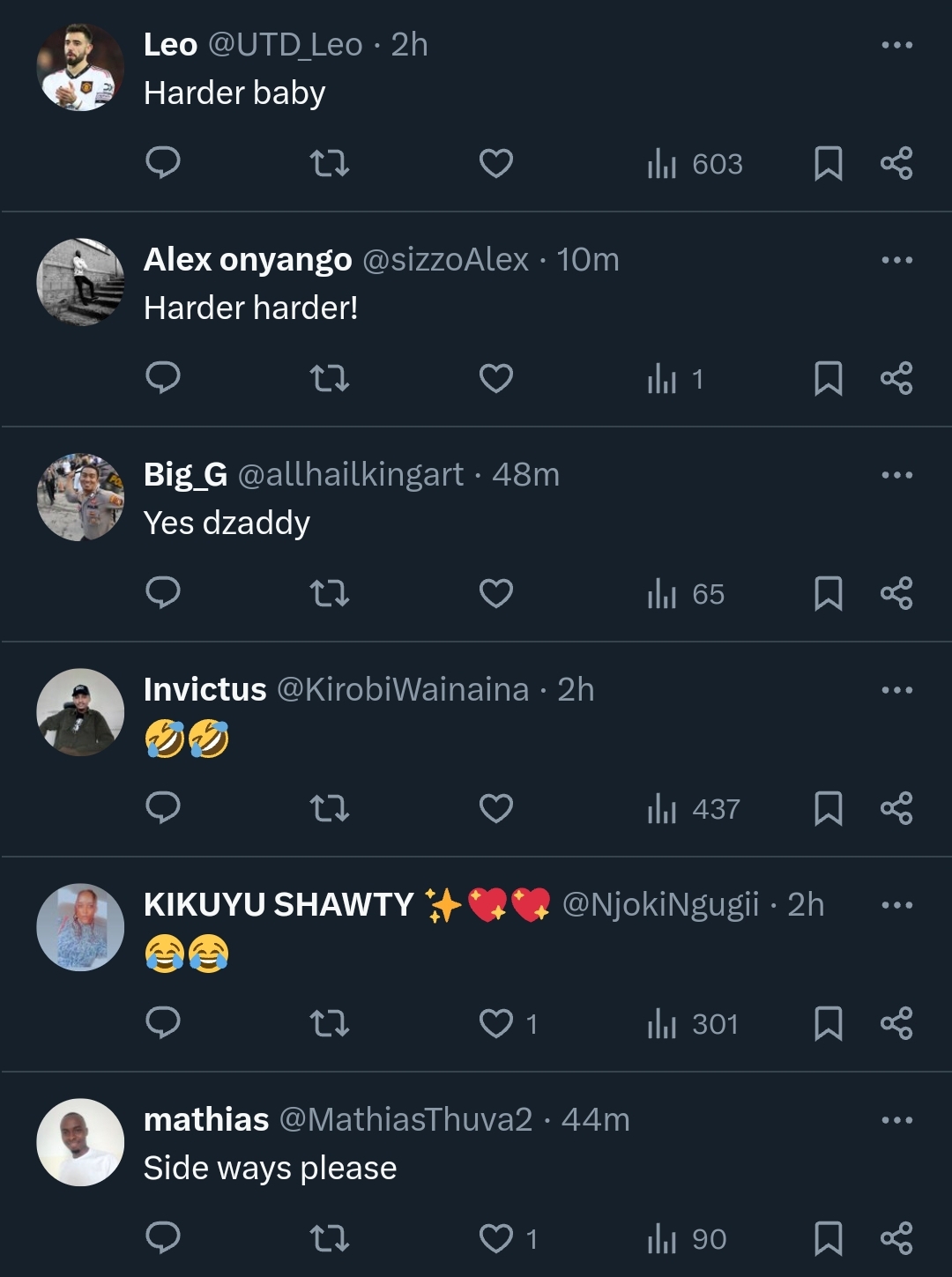Screen dimensions: 952x1277
Task: Repost Alex onyango's tweet
Action: tap(330, 378)
